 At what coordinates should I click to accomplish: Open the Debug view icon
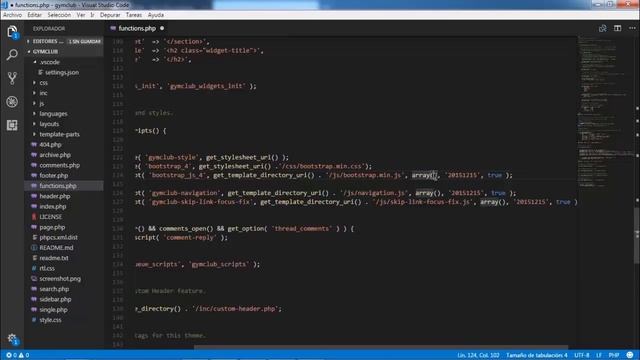click(12, 101)
